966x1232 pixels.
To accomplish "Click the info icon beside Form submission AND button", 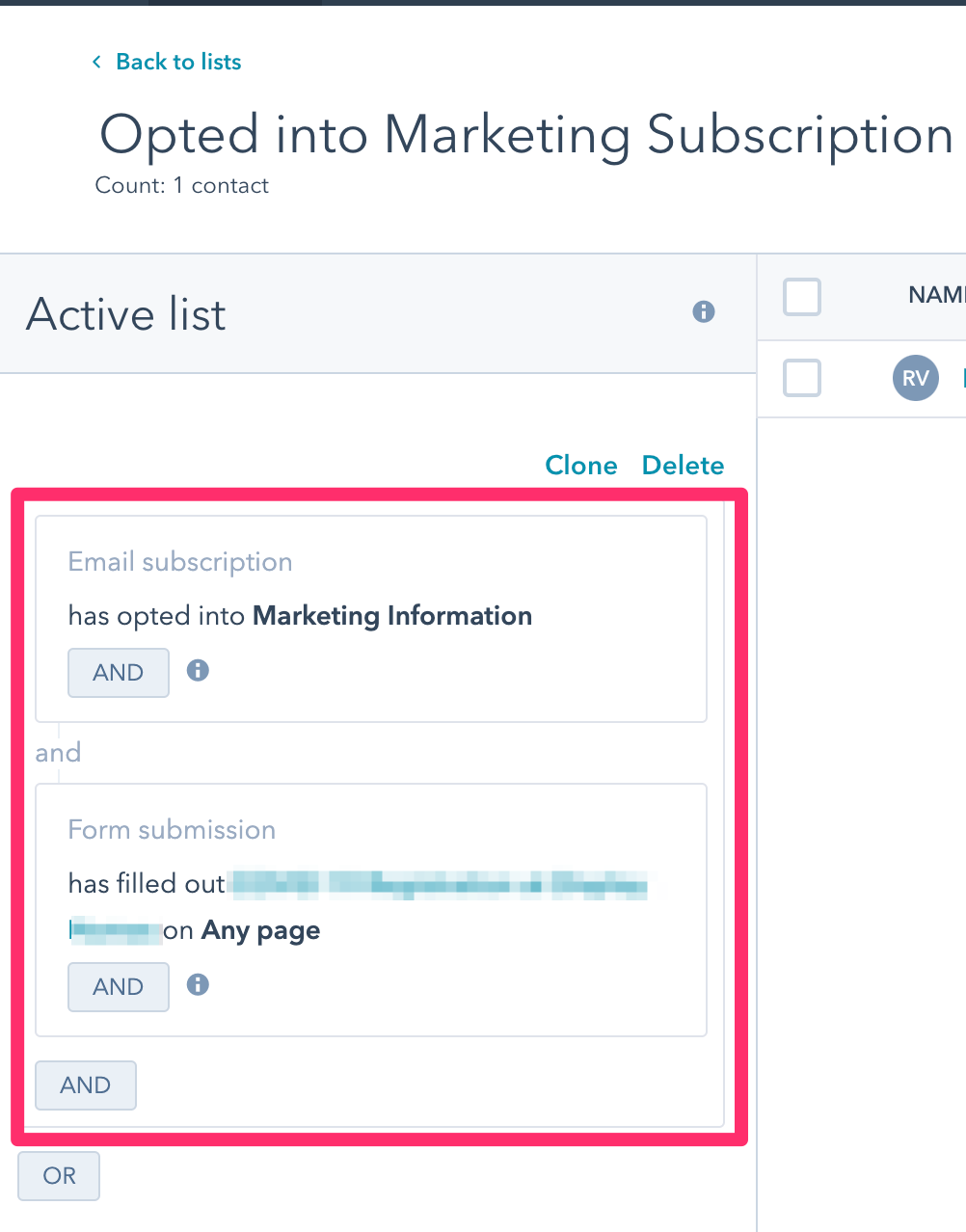I will click(198, 985).
